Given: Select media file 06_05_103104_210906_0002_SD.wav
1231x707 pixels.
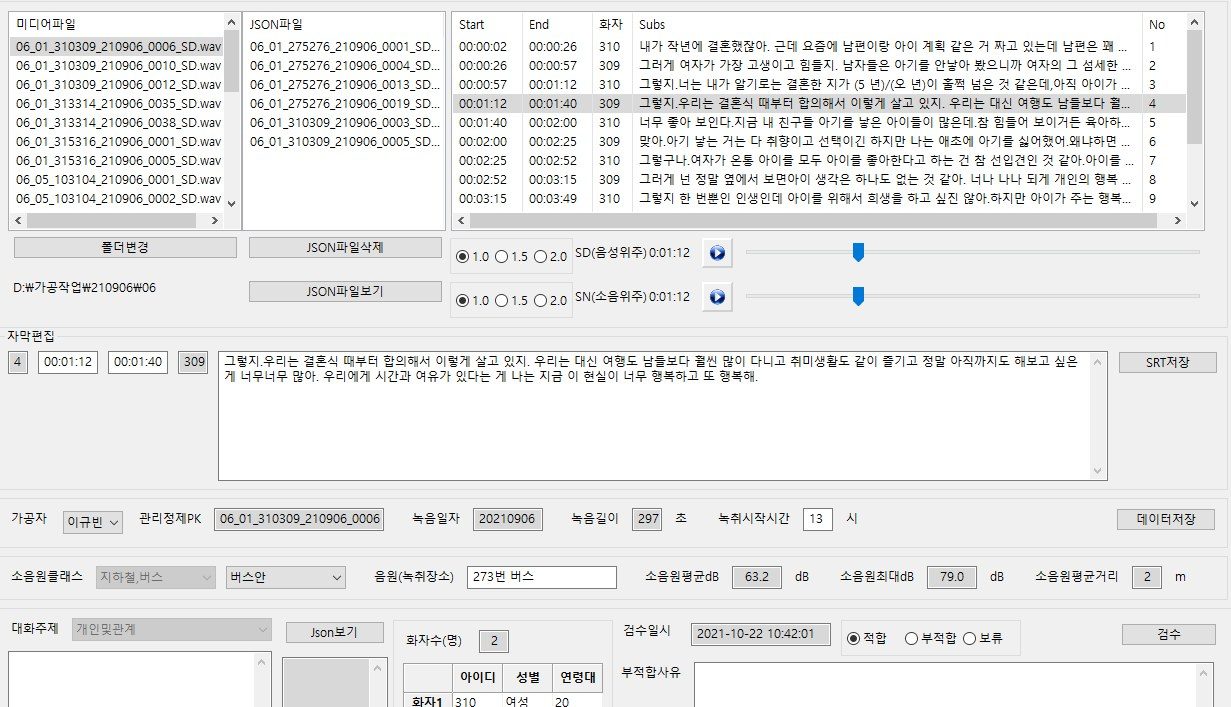Looking at the screenshot, I should pos(118,198).
